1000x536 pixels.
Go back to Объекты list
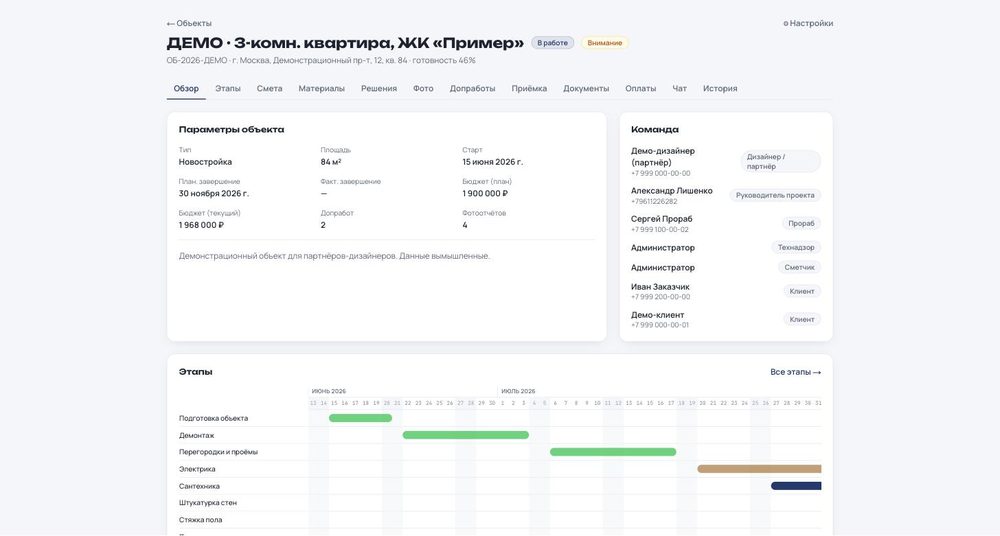click(x=189, y=23)
